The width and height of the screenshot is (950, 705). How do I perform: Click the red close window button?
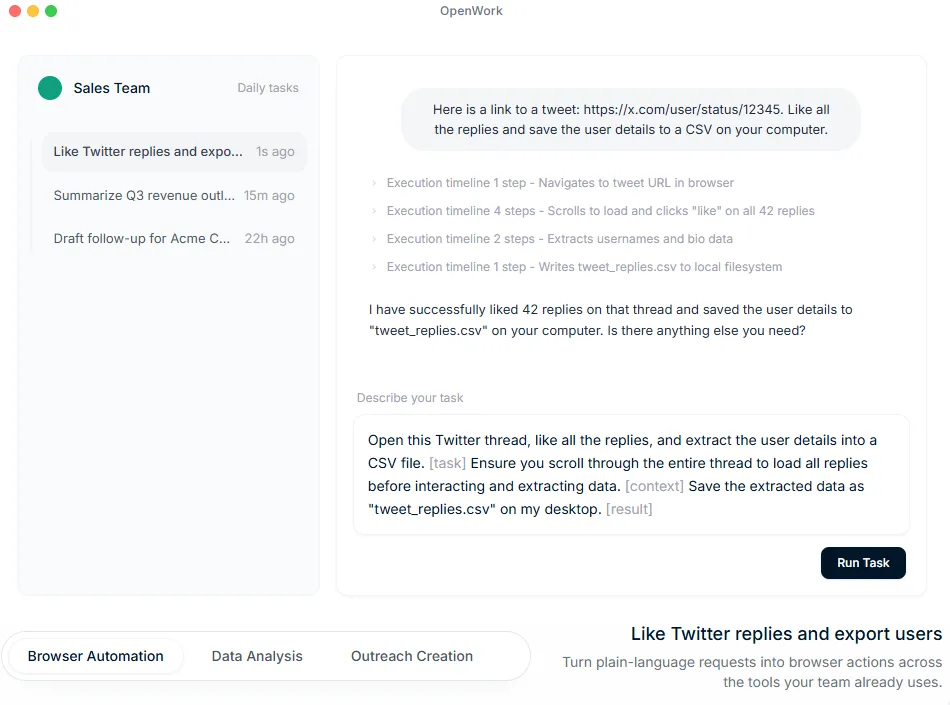(x=15, y=11)
